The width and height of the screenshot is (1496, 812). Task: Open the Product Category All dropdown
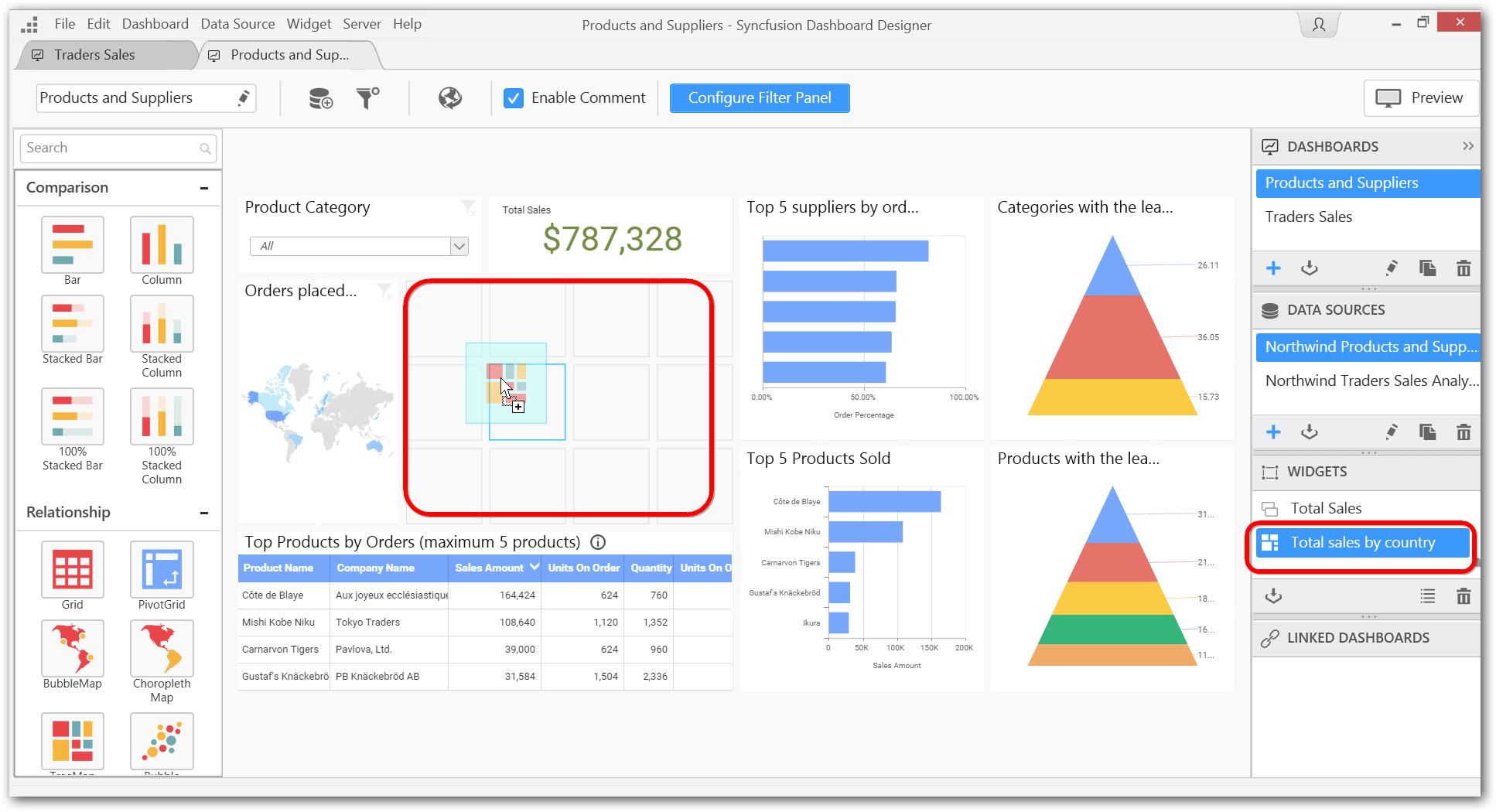(459, 246)
